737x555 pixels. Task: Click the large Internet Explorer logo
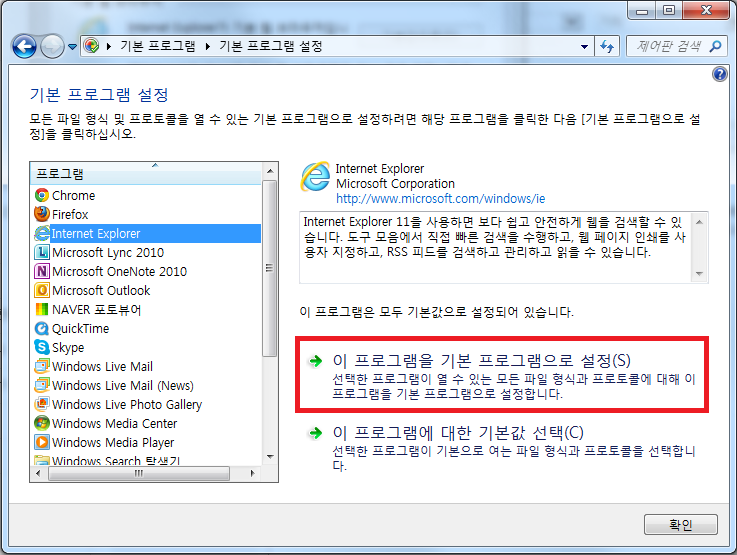tap(315, 177)
